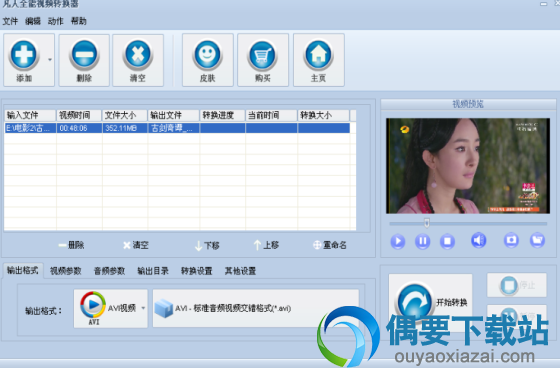The width and height of the screenshot is (560, 368).
Task: Click the 添加 (add) plus icon
Action: [x=24, y=55]
